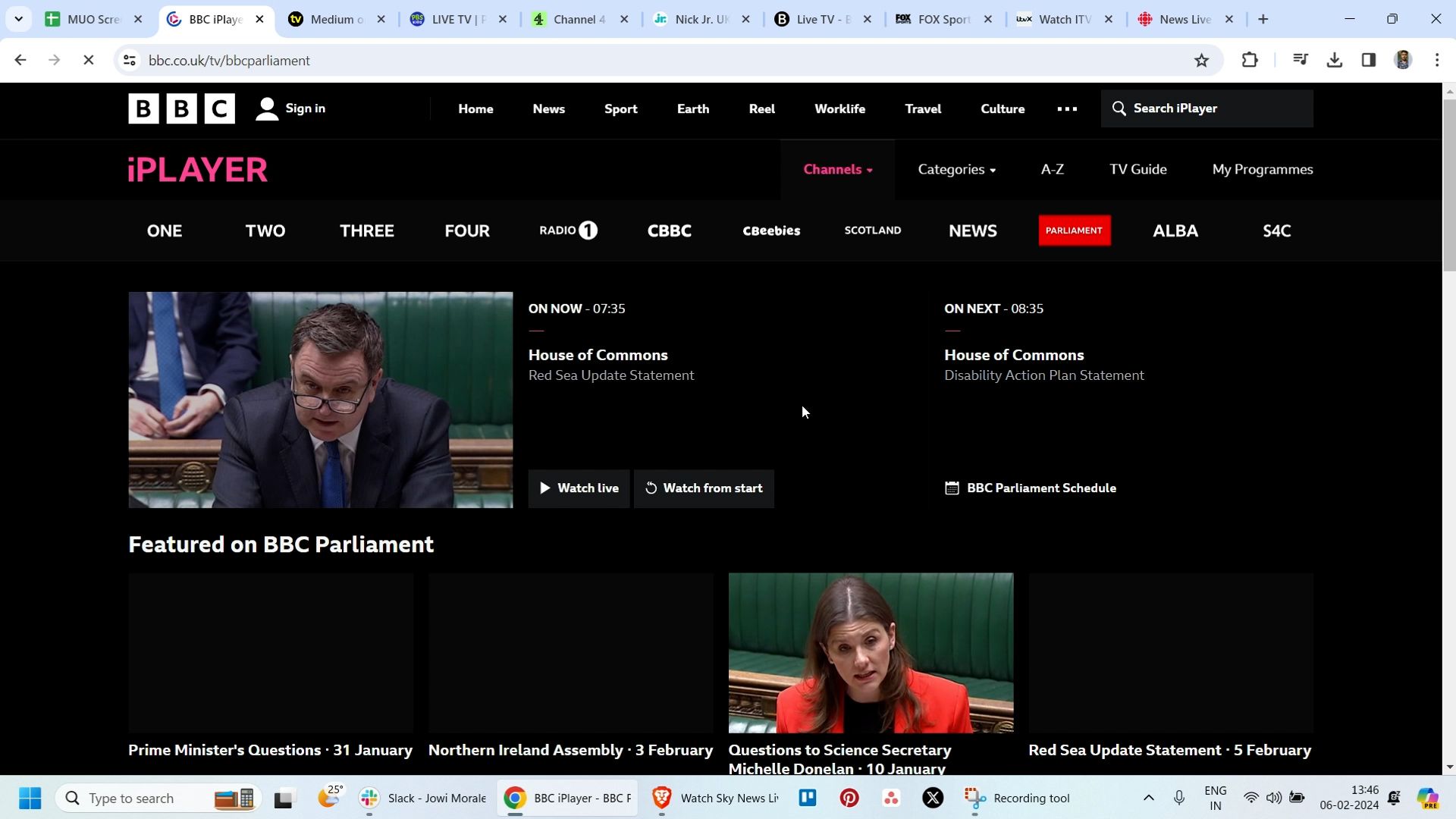Screen dimensions: 1456x819
Task: Switch to the Channel 4 browser tab
Action: [x=579, y=19]
